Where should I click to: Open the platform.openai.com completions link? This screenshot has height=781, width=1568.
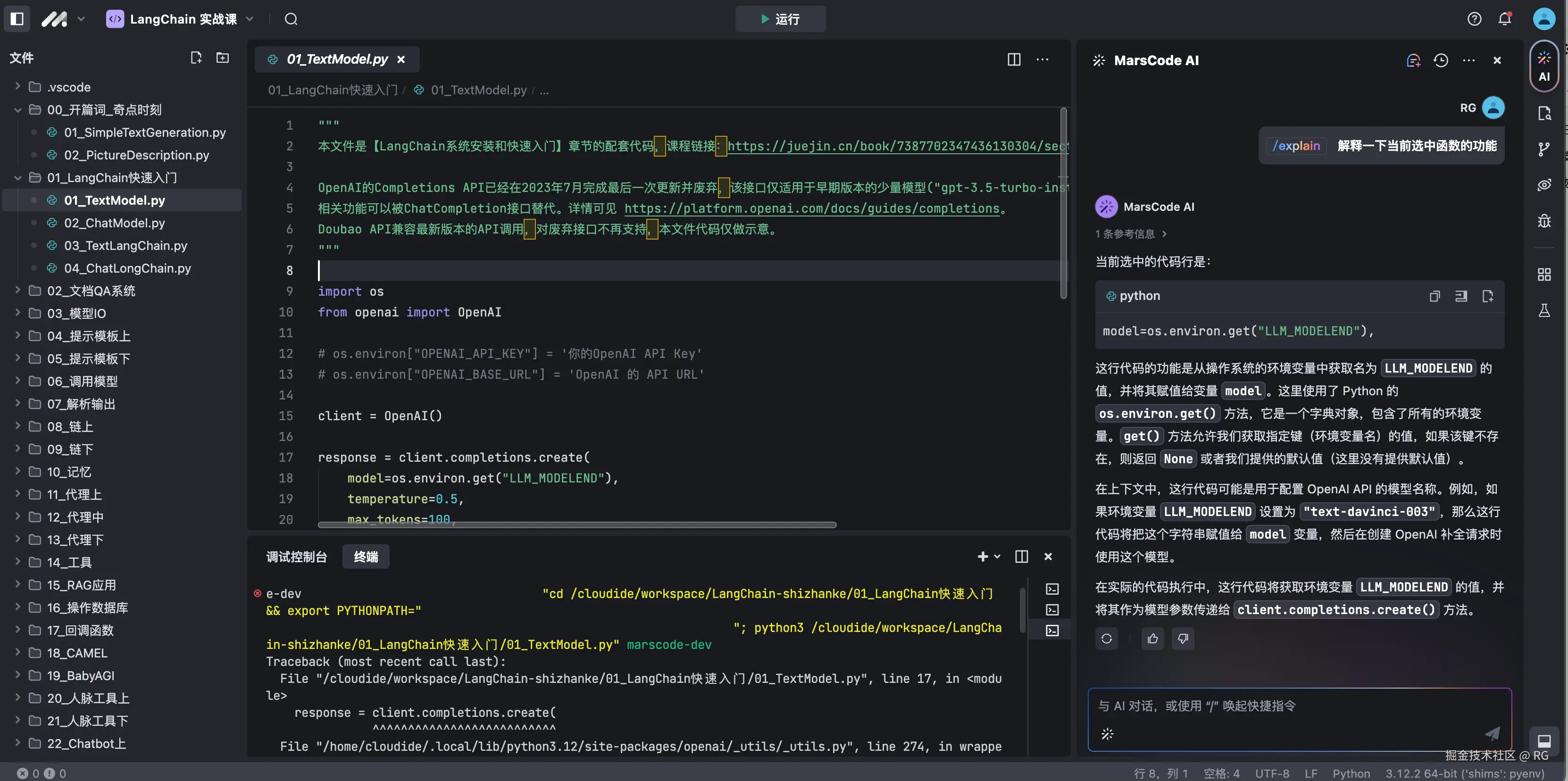(811, 208)
